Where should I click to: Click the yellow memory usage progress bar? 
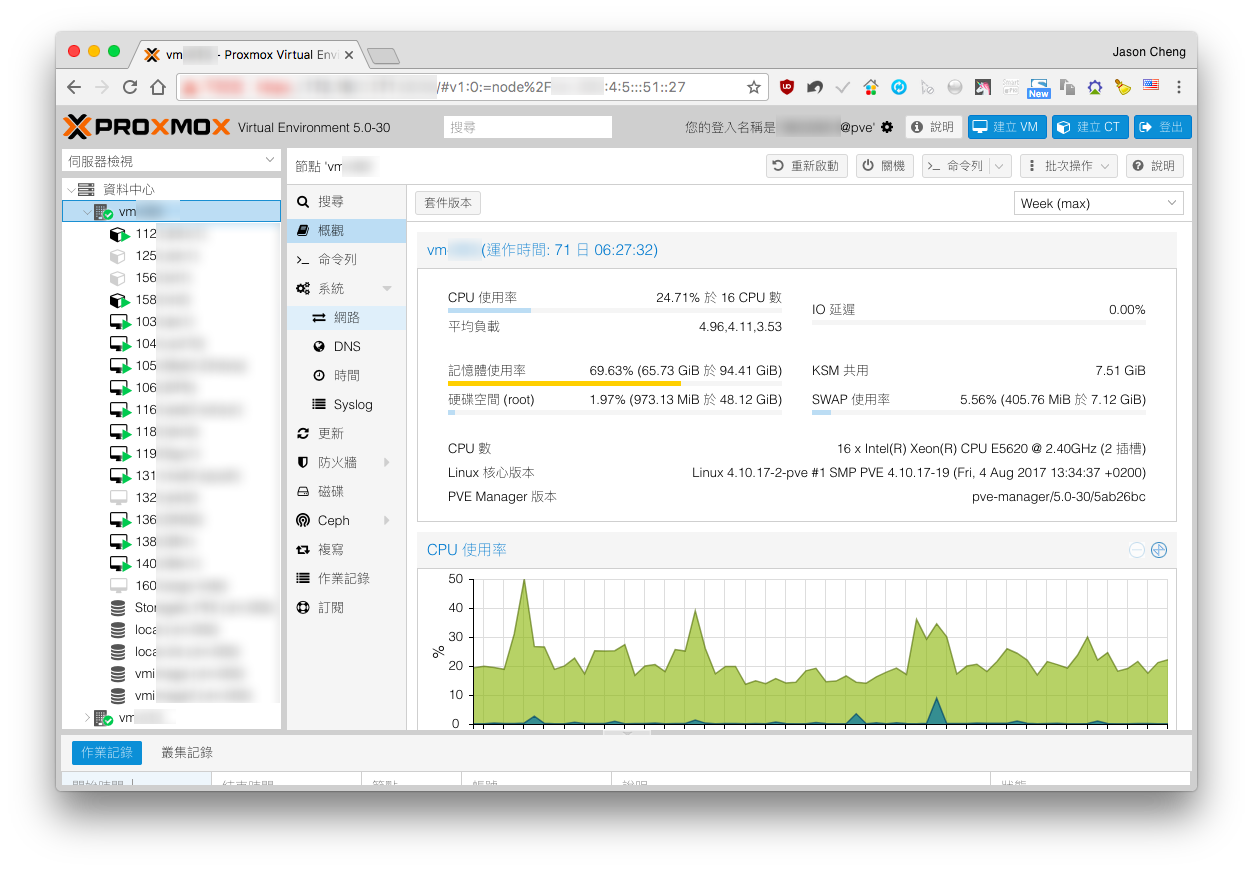click(615, 383)
